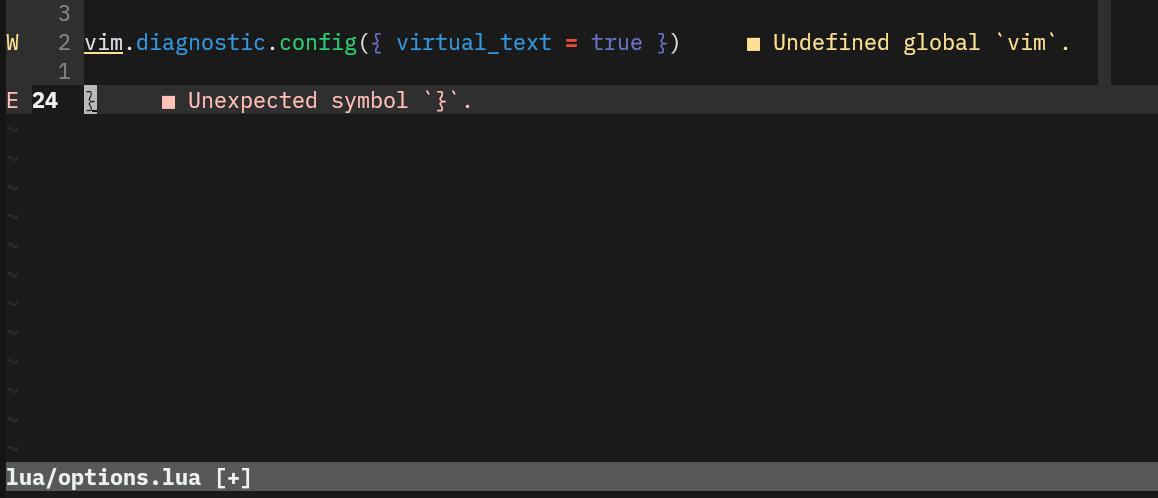The width and height of the screenshot is (1158, 498).
Task: Click the pink error diagnostic square
Action: click(x=168, y=101)
